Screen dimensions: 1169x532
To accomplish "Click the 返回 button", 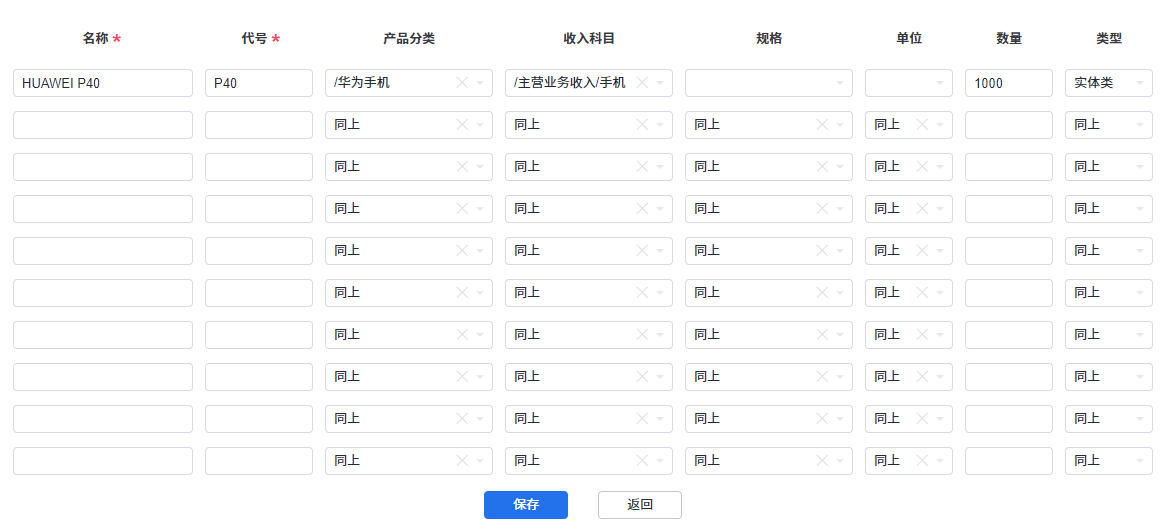I will [x=640, y=505].
